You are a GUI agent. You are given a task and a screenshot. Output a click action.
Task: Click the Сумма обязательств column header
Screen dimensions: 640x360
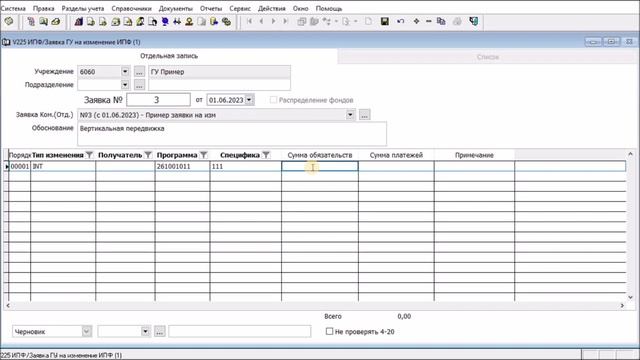coord(320,155)
